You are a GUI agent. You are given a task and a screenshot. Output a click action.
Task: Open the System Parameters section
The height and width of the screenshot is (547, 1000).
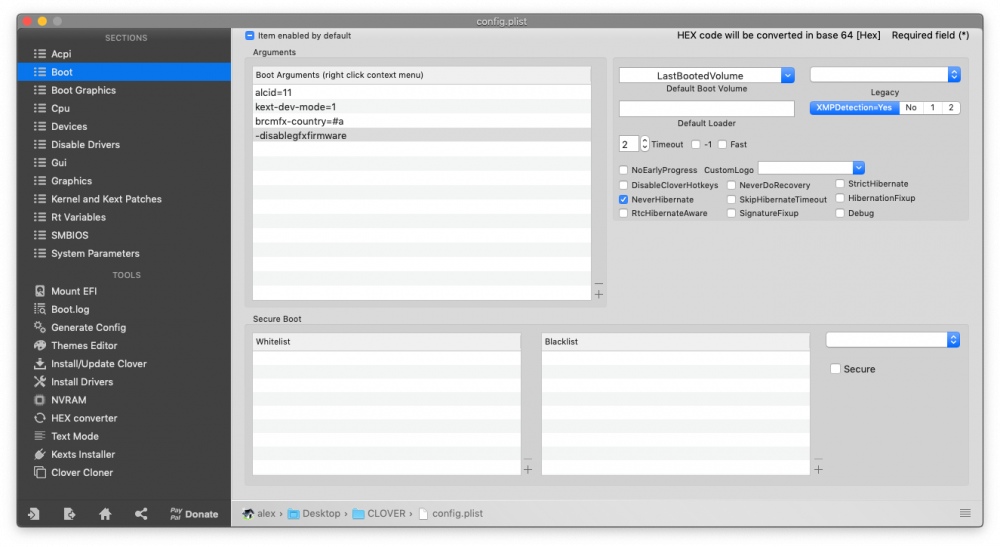coord(95,254)
